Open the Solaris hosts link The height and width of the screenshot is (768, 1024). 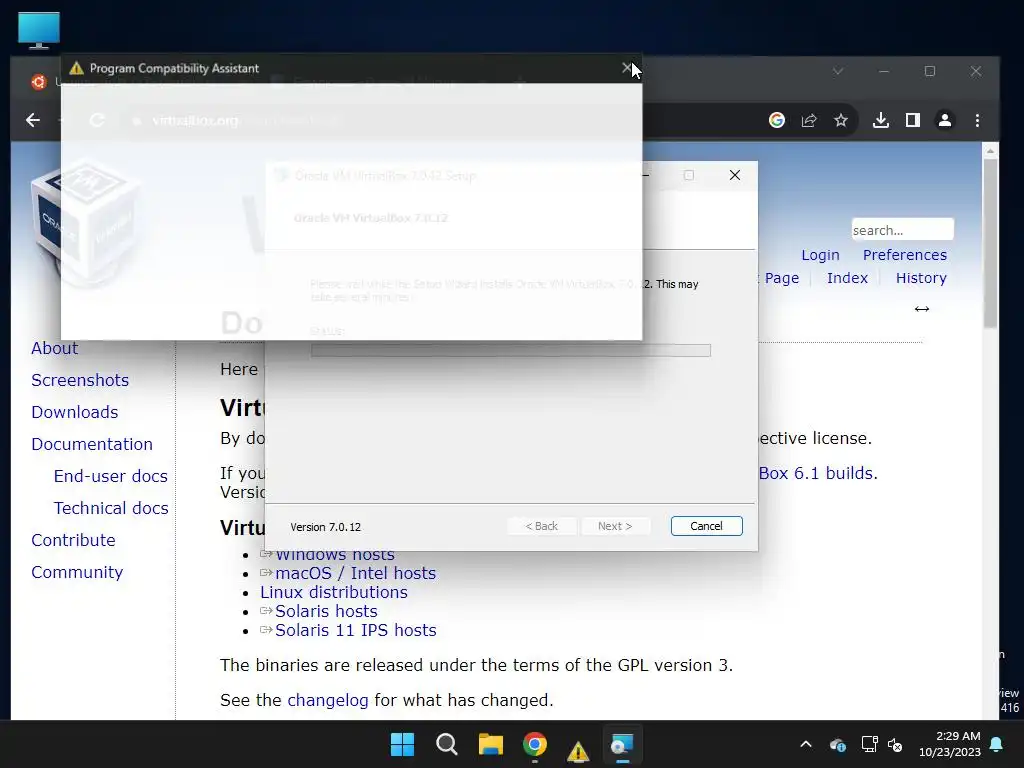point(326,611)
